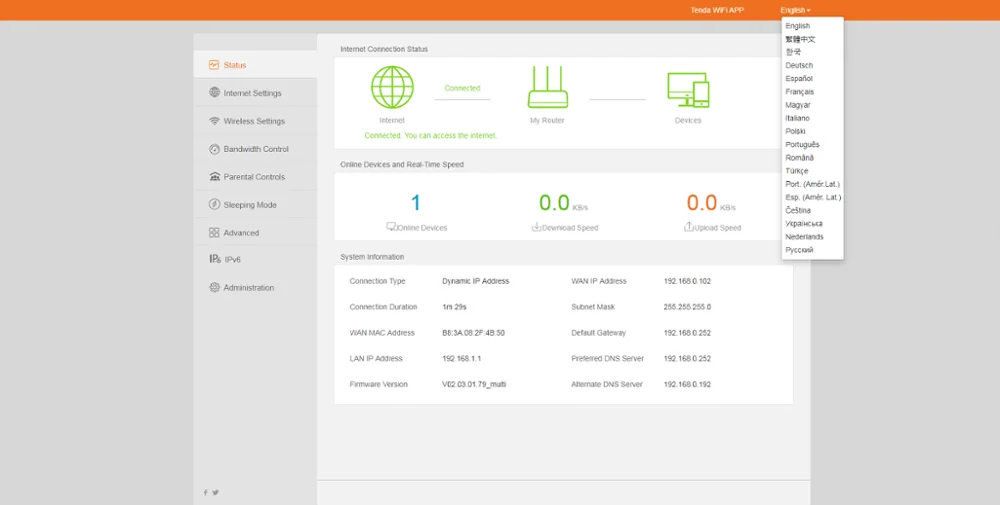1000x505 pixels.
Task: Open Bandwidth Control page
Action: pyautogui.click(x=255, y=149)
